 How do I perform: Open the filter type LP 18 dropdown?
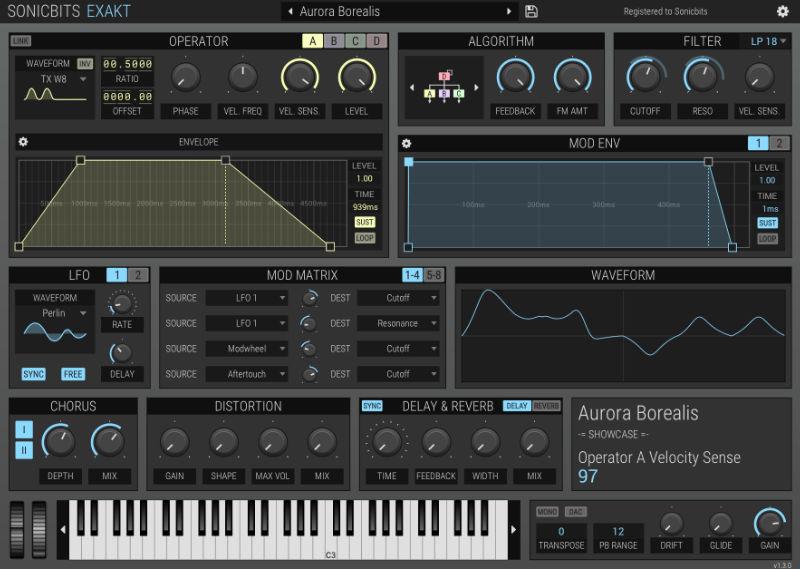(x=764, y=41)
